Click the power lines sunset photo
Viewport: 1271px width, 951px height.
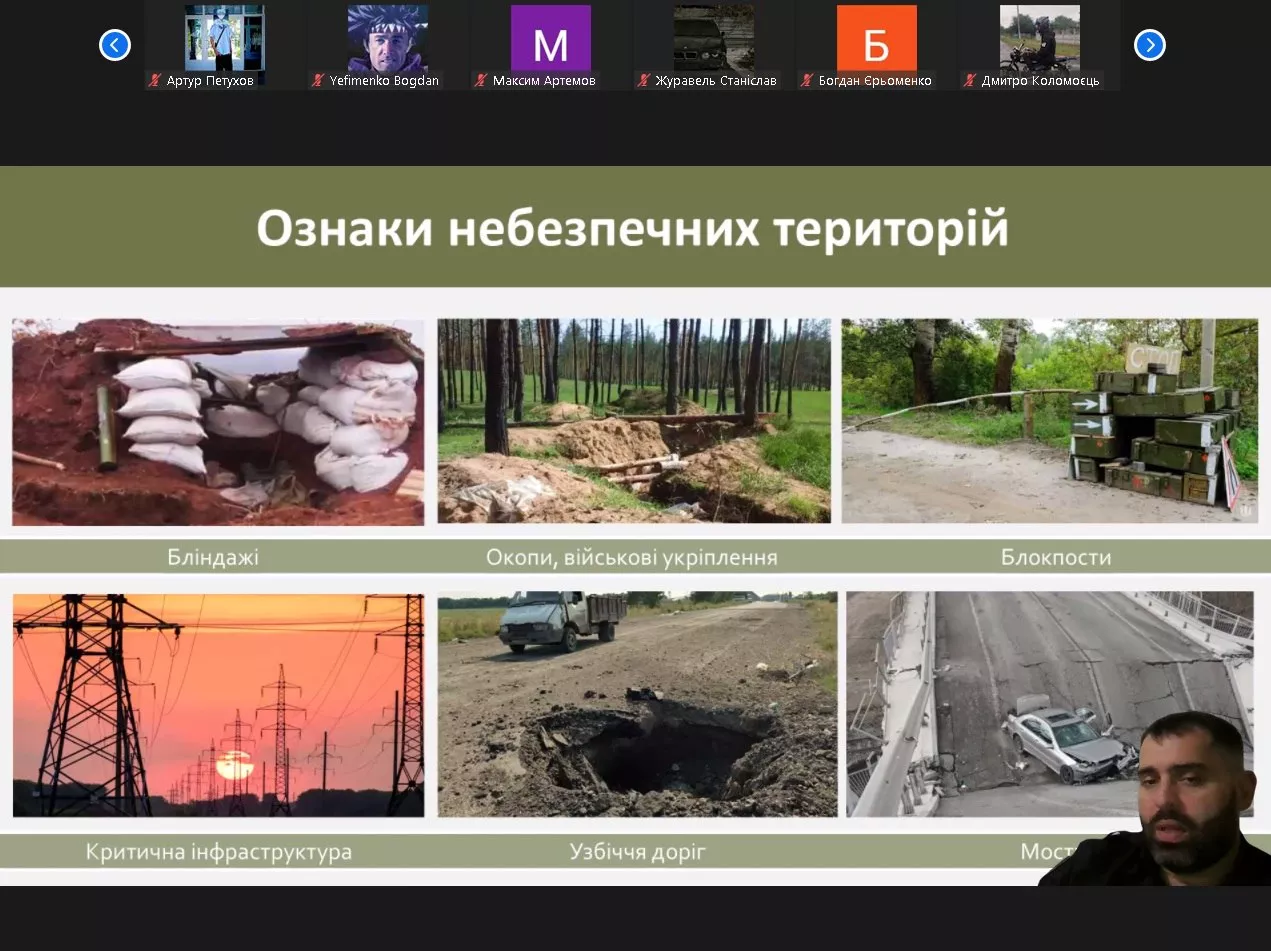[218, 705]
